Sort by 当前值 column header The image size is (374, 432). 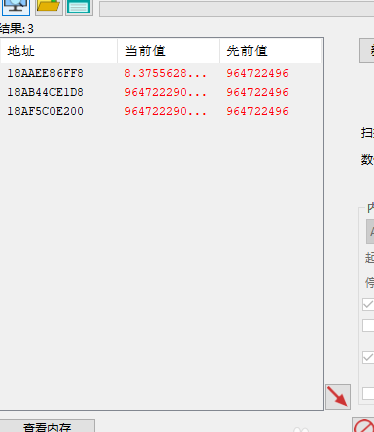[x=168, y=51]
